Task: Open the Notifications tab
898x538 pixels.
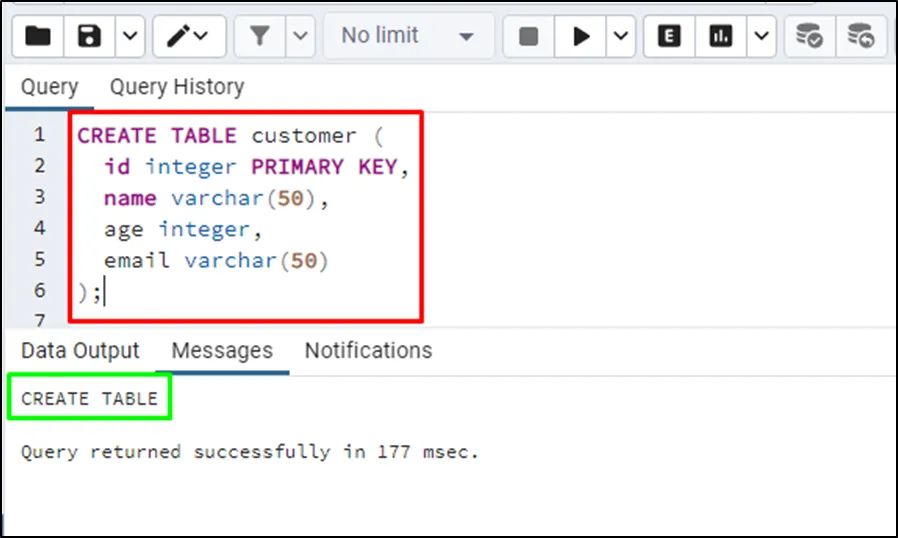Action: [368, 351]
